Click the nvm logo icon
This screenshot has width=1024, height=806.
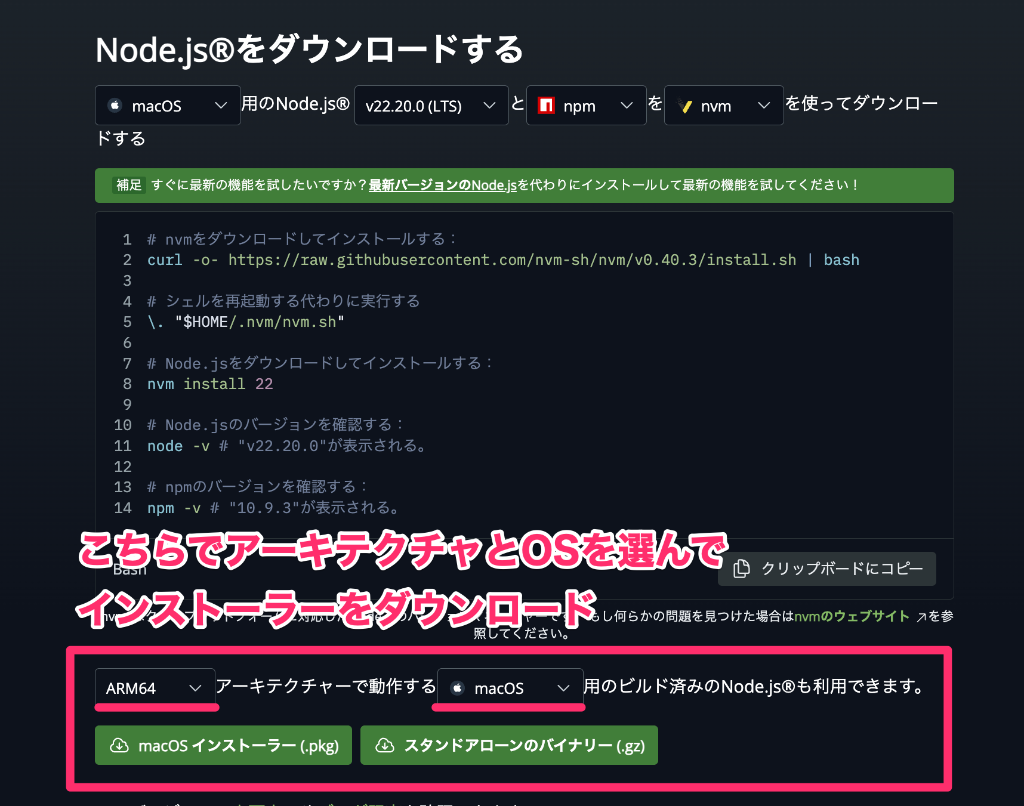coord(684,105)
